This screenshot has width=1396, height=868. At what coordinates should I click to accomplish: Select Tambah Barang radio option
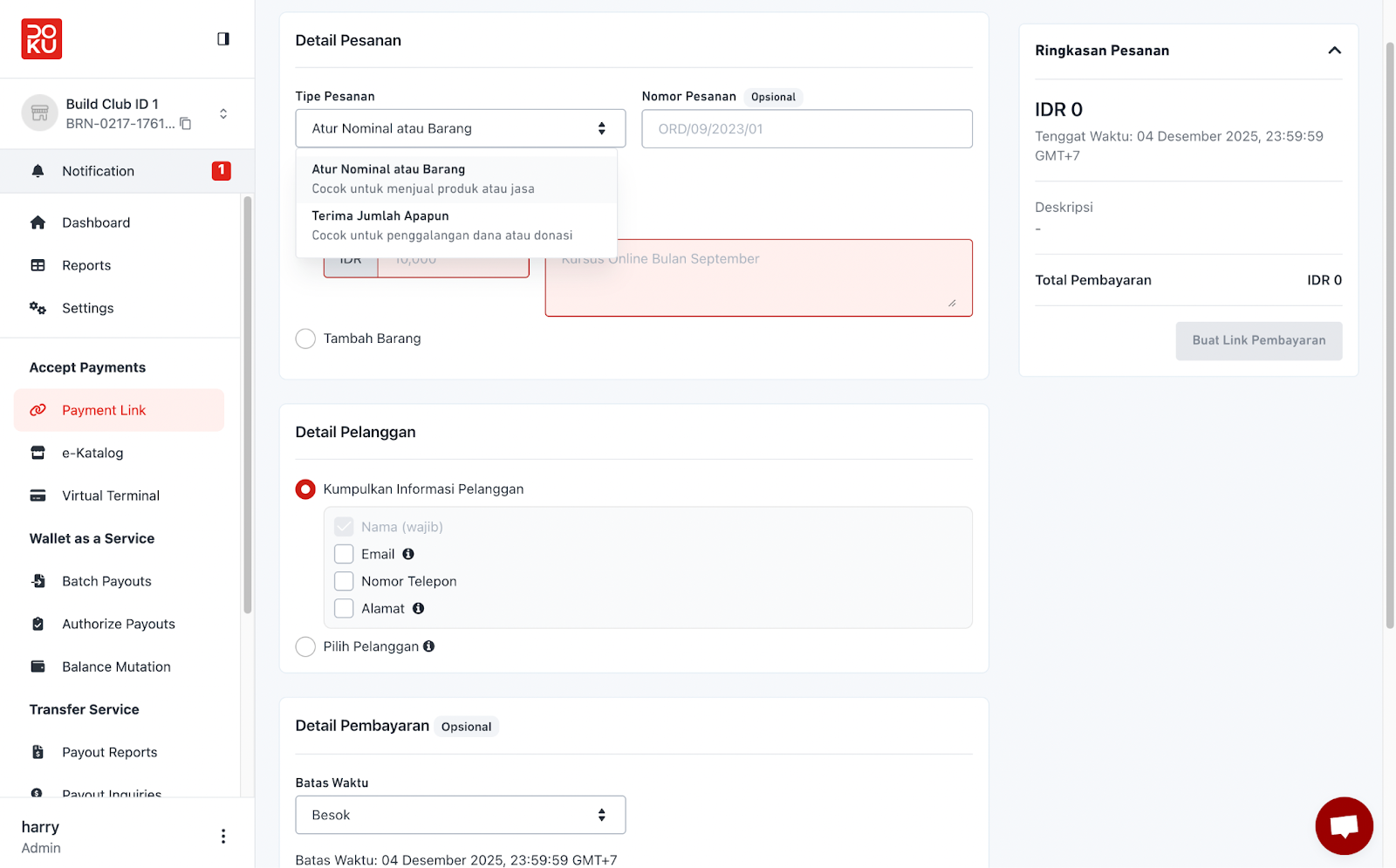[305, 338]
